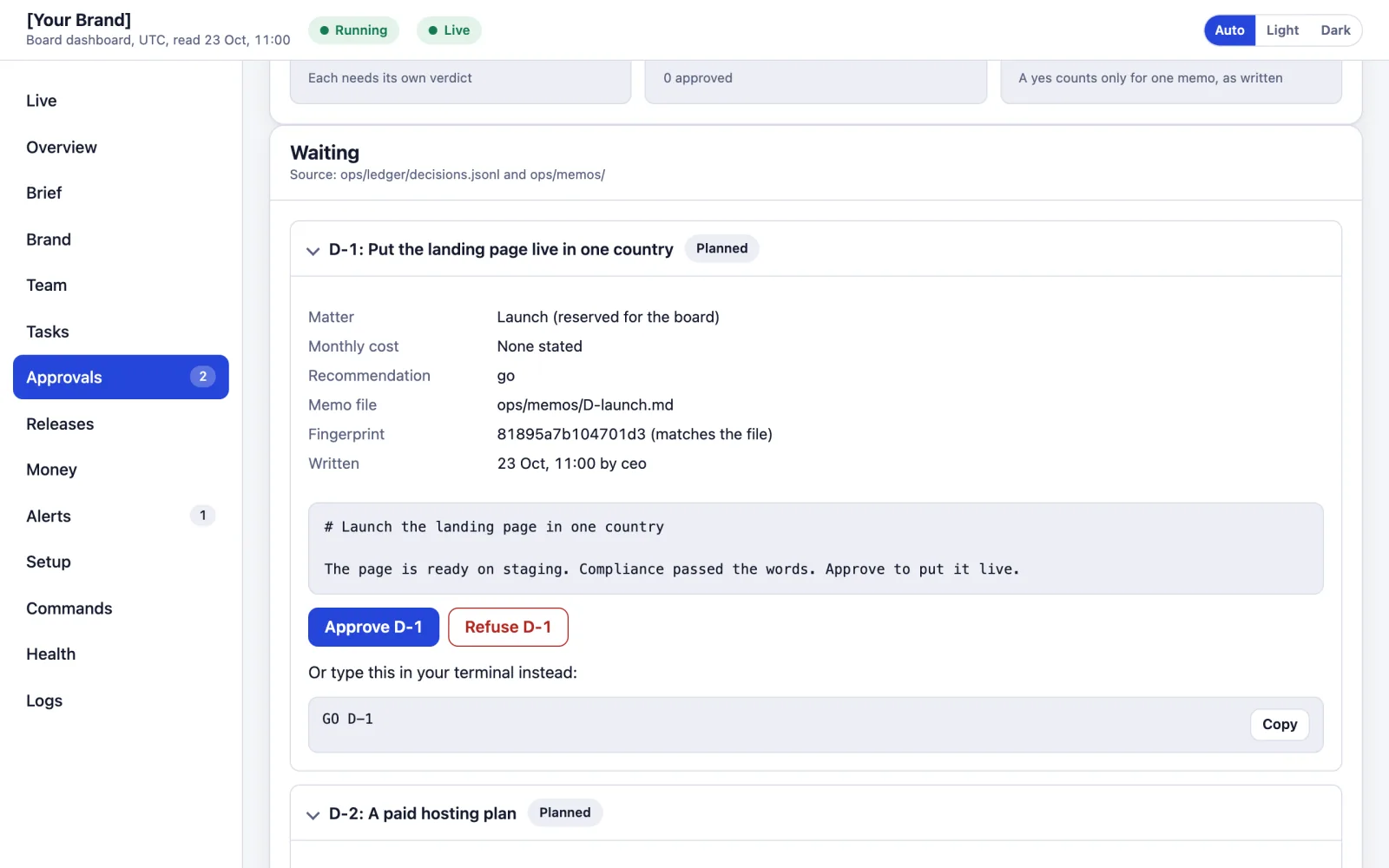This screenshot has height=868, width=1389.
Task: Click 'Or type this in your terminal instead' text
Action: coord(443,673)
